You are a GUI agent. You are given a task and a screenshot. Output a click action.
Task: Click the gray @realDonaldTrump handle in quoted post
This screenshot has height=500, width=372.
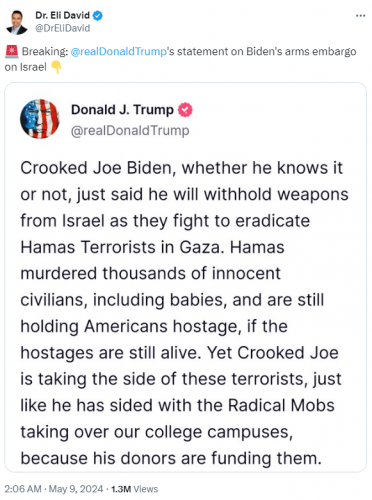coord(130,131)
